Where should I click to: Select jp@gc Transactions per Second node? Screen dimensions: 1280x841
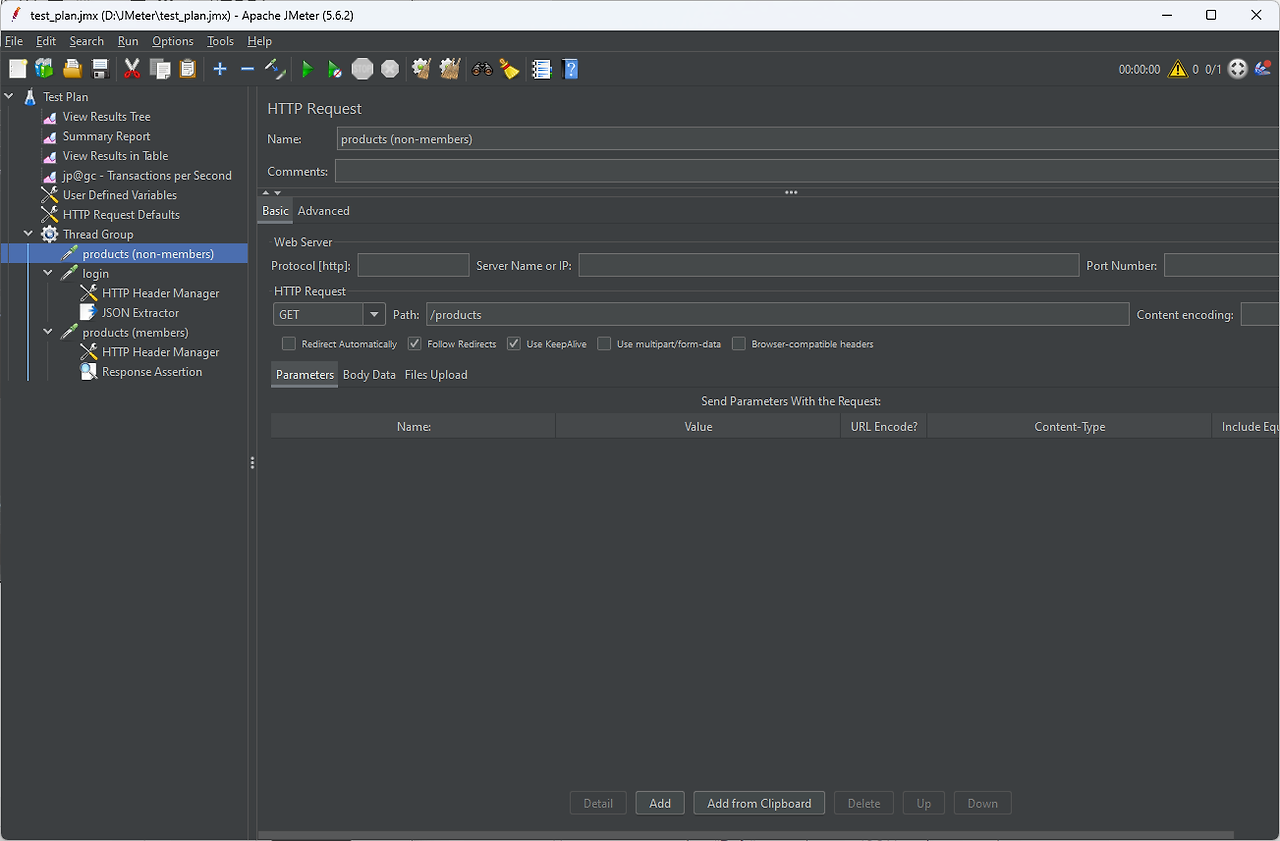tap(147, 175)
